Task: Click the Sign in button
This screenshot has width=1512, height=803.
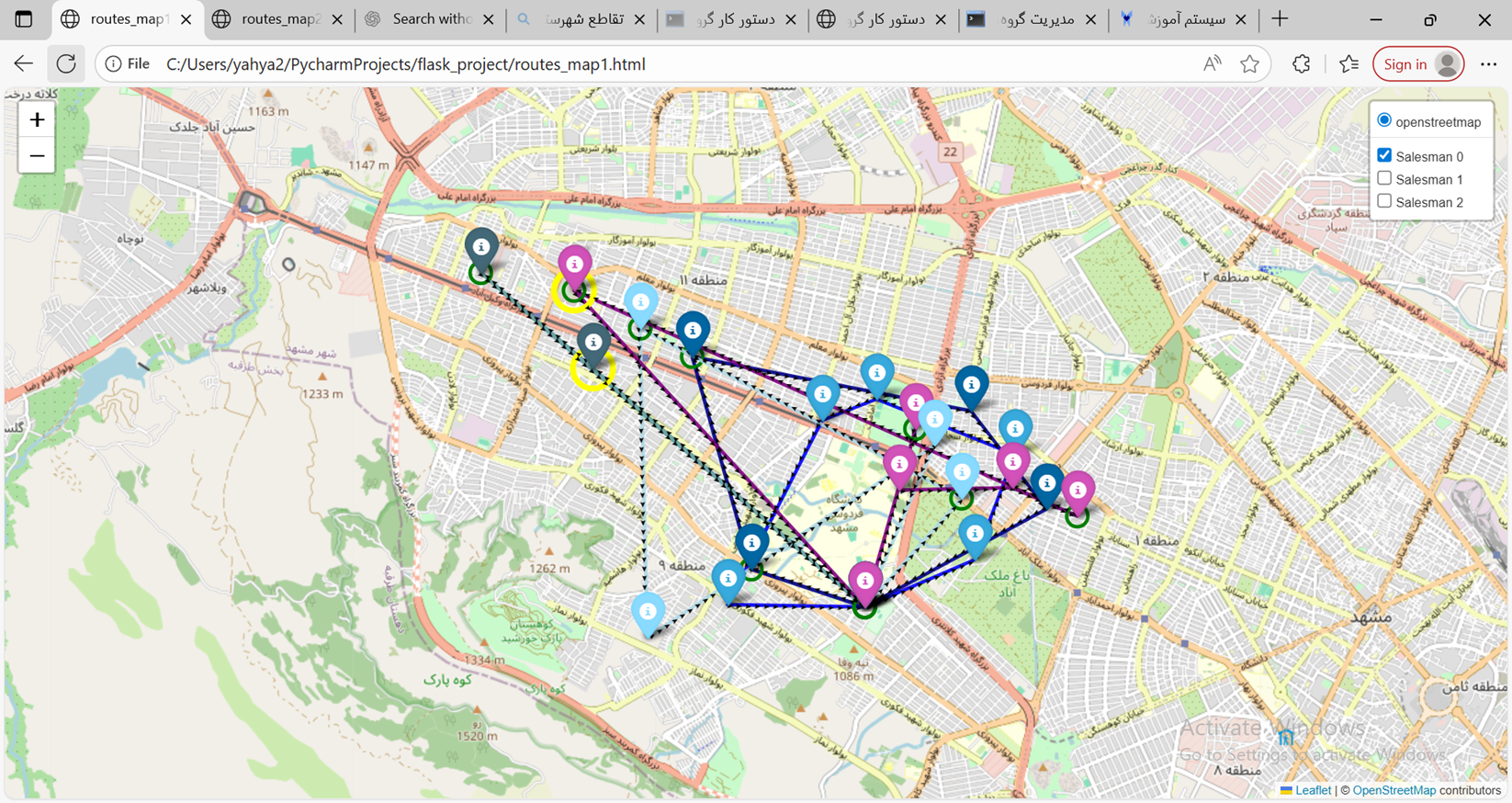Action: pyautogui.click(x=1417, y=64)
